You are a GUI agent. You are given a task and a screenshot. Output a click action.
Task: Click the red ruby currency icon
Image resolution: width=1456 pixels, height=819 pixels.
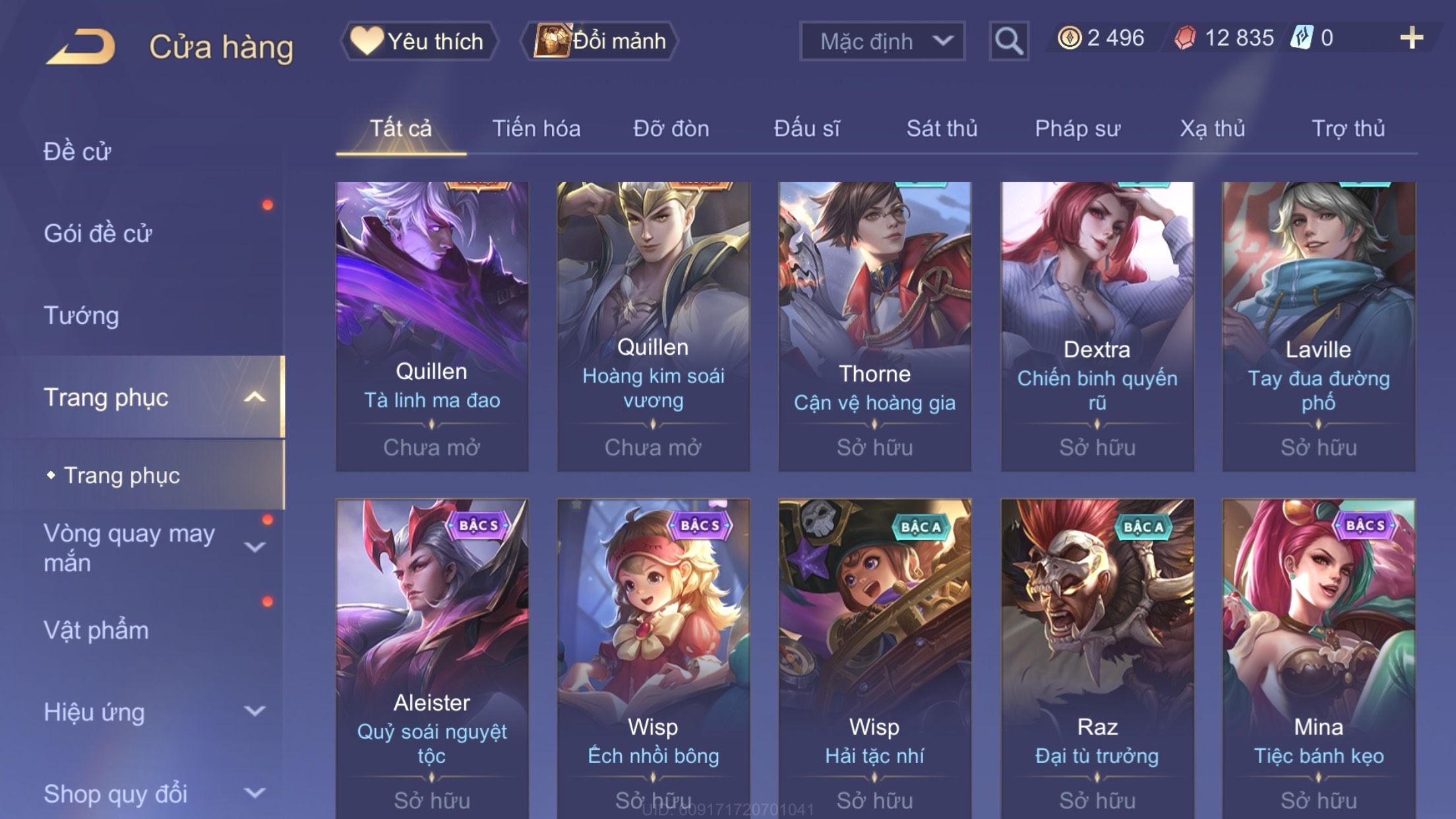[x=1185, y=38]
